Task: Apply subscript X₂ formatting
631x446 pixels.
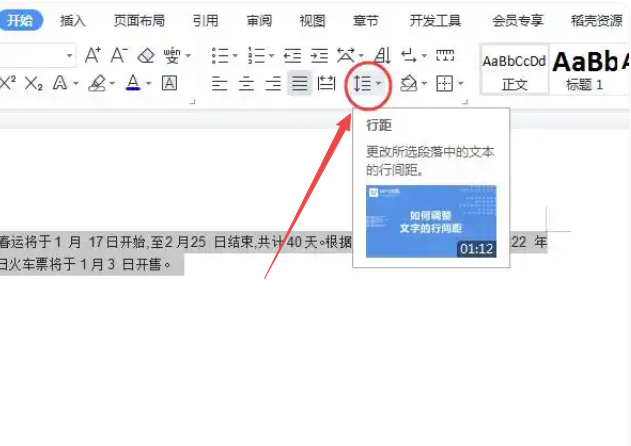Action: coord(33,83)
